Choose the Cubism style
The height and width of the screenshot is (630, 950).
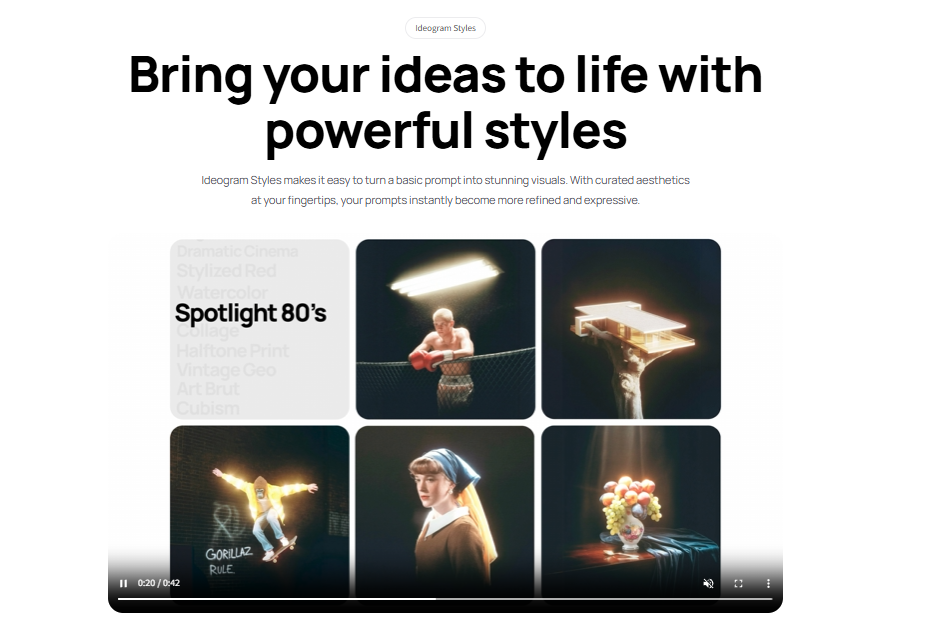point(208,408)
